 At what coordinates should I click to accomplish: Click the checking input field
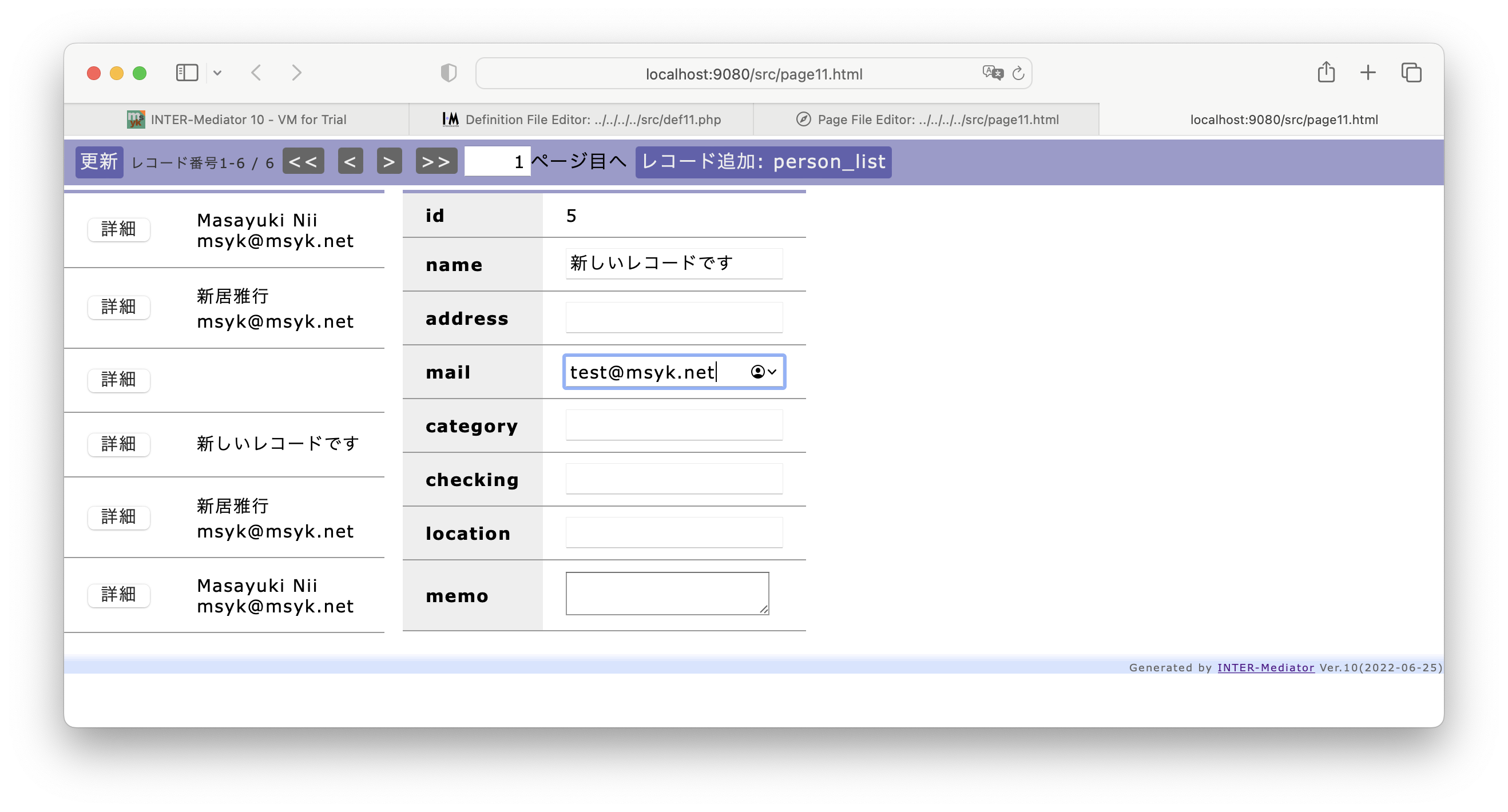tap(674, 479)
